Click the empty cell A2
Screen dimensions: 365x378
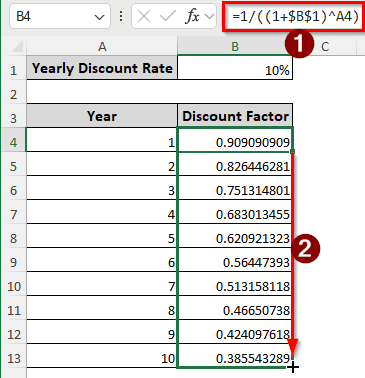(x=102, y=92)
